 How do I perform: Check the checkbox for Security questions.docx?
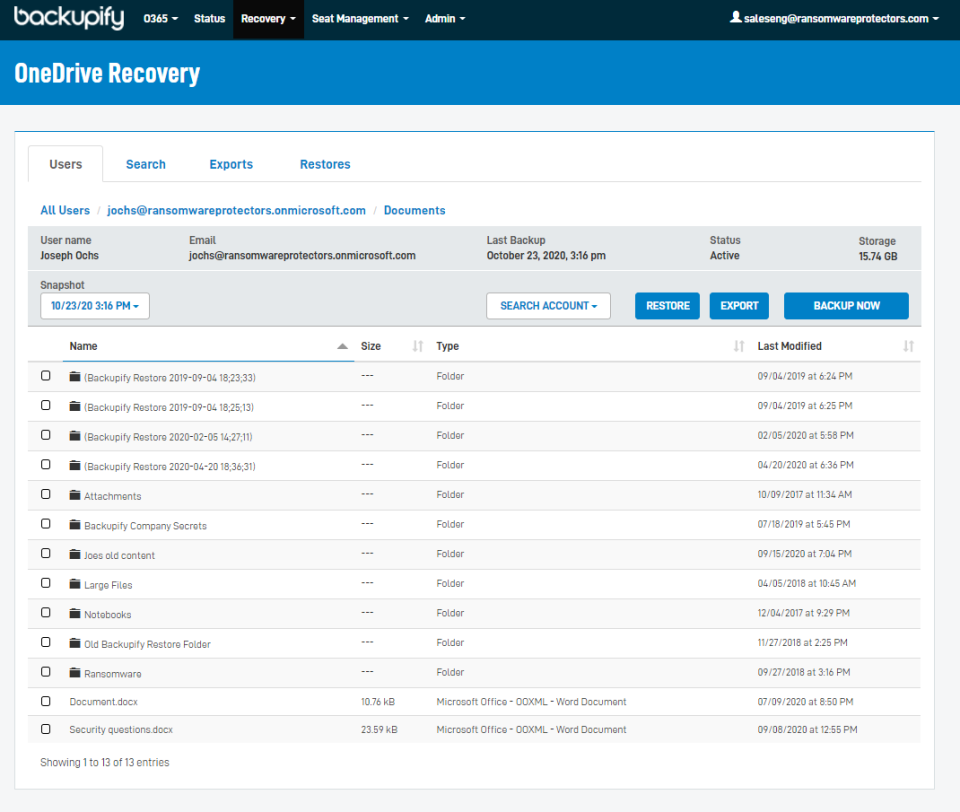click(45, 730)
